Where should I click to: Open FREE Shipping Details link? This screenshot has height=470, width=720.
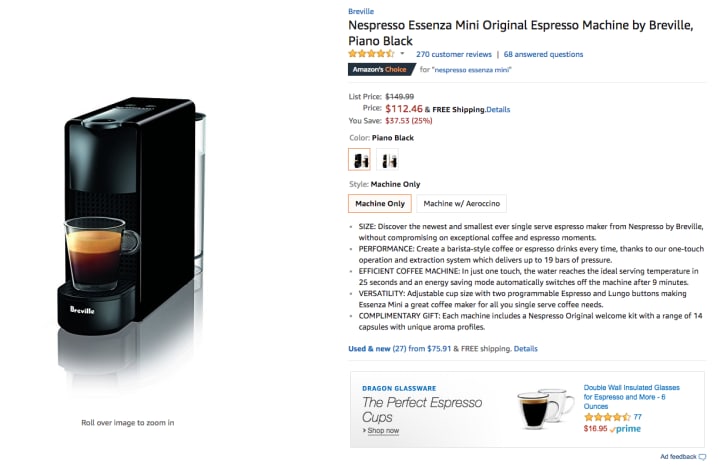[x=498, y=110]
